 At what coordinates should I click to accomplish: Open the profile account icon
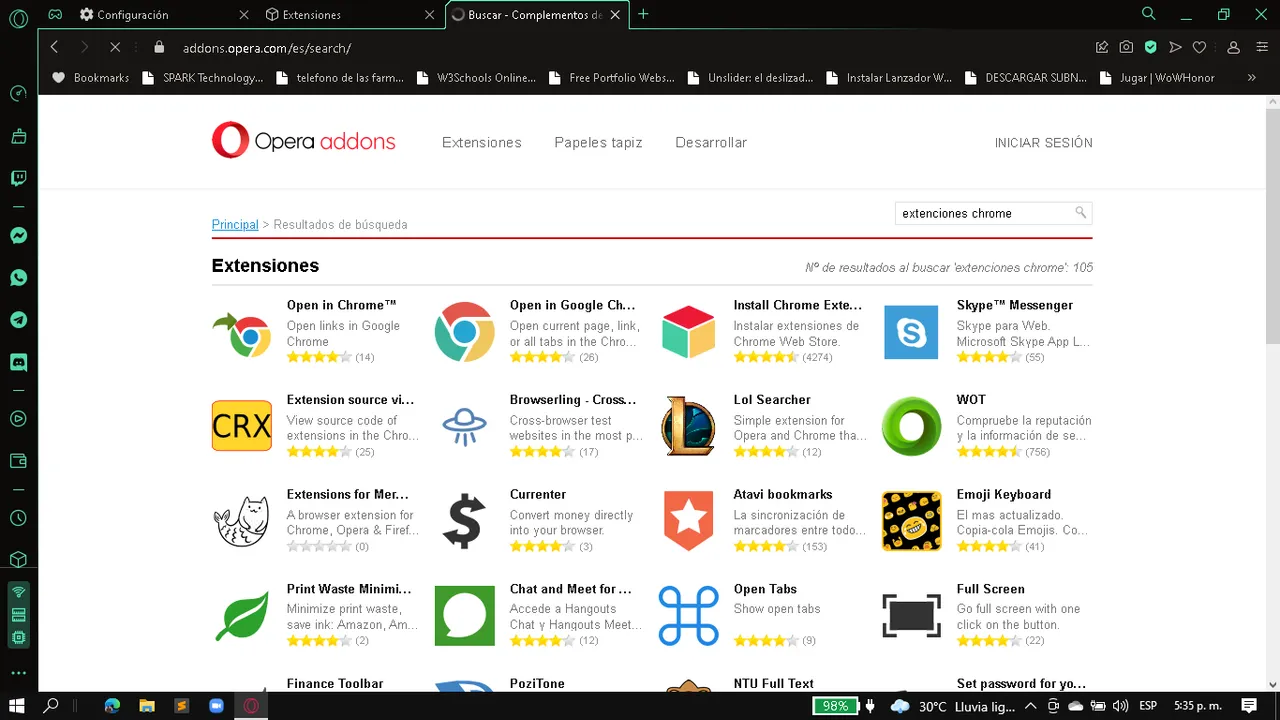click(x=1234, y=47)
